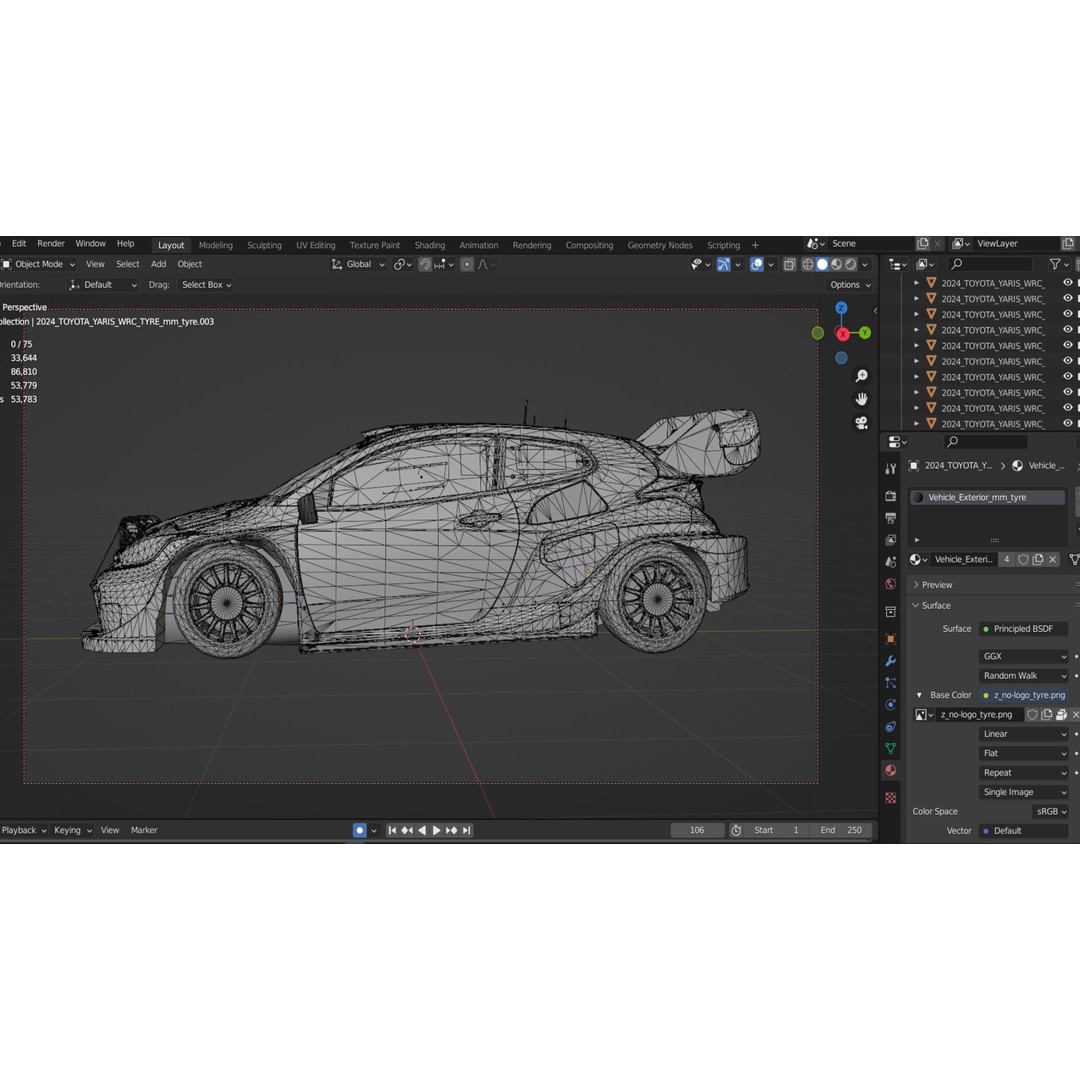Click the Z axis on the navigation gizmo
This screenshot has height=1080, width=1080.
pyautogui.click(x=843, y=310)
